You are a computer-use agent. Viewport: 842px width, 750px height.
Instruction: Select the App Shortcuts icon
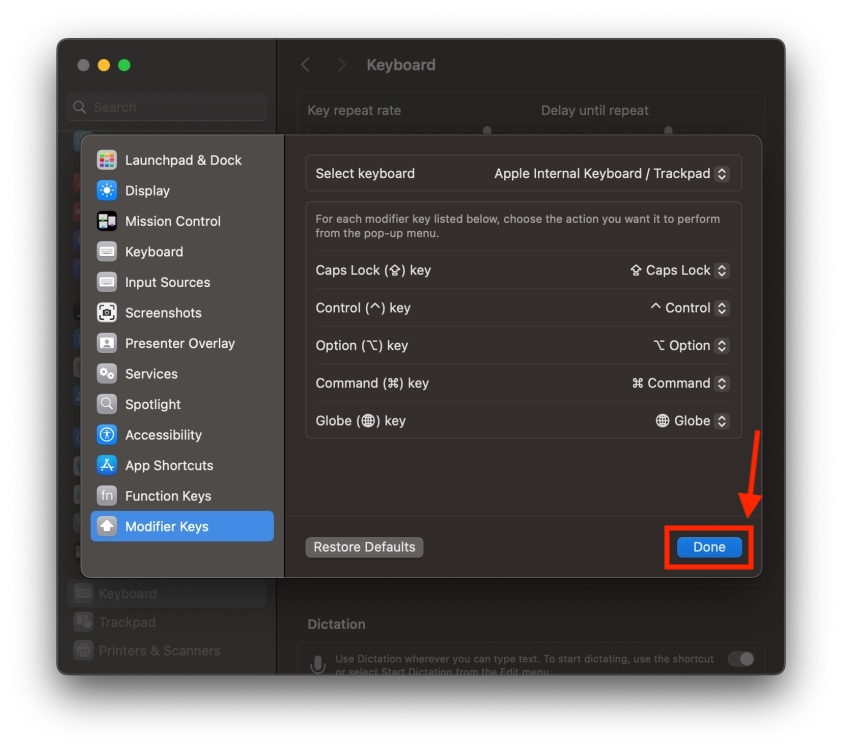tap(107, 465)
